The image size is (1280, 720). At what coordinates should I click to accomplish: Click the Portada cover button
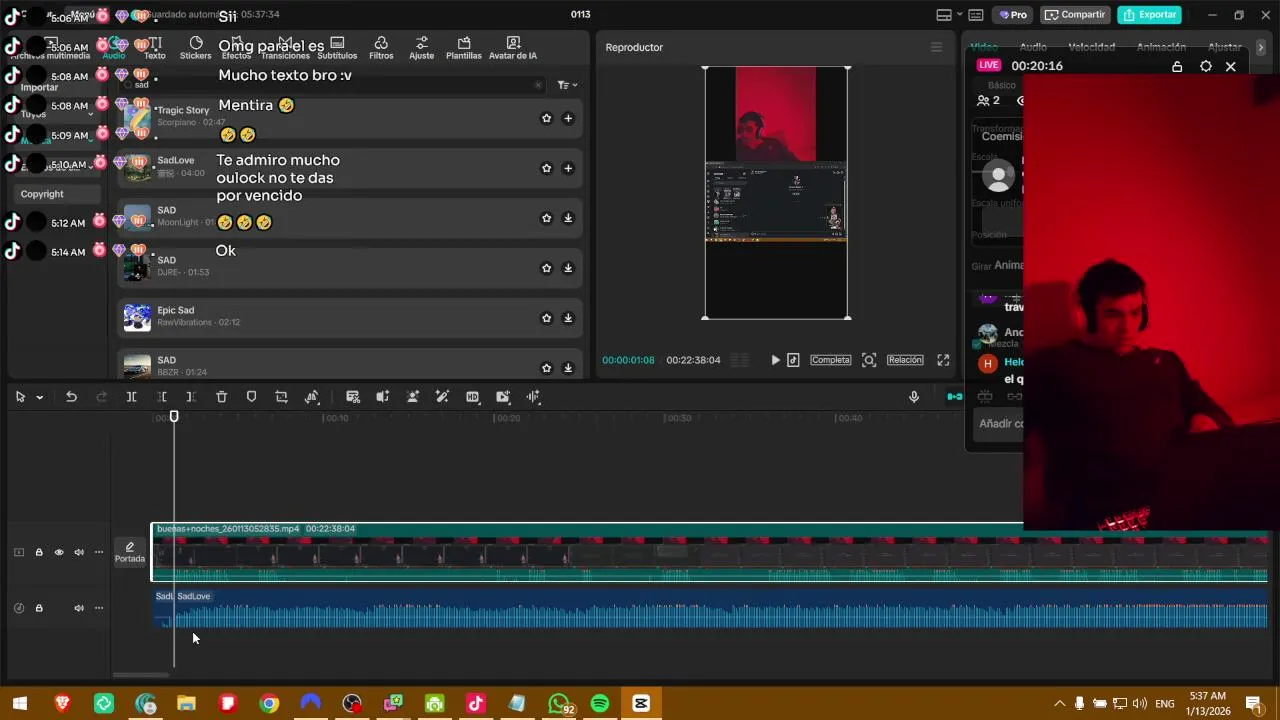[x=129, y=552]
